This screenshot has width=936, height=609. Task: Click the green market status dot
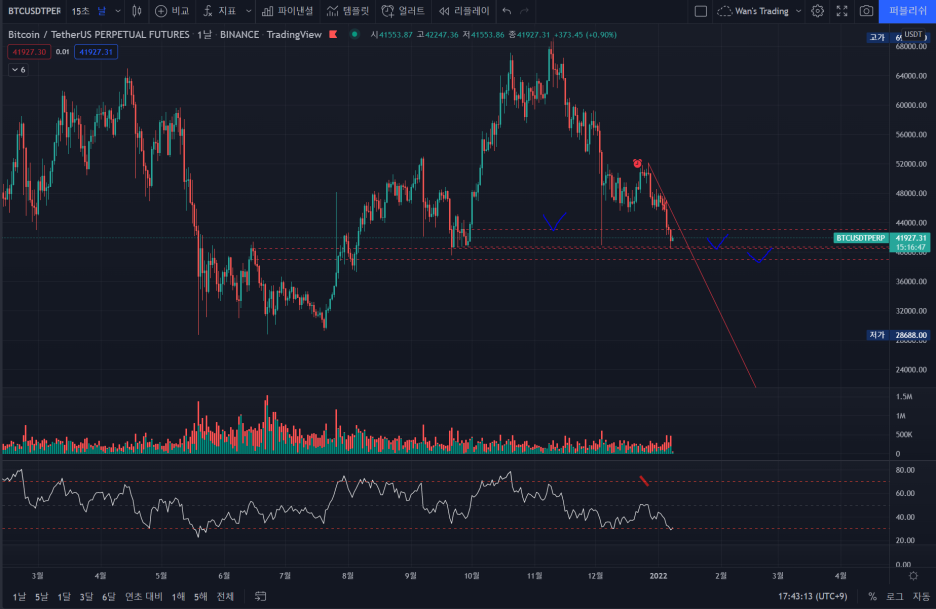pos(355,34)
